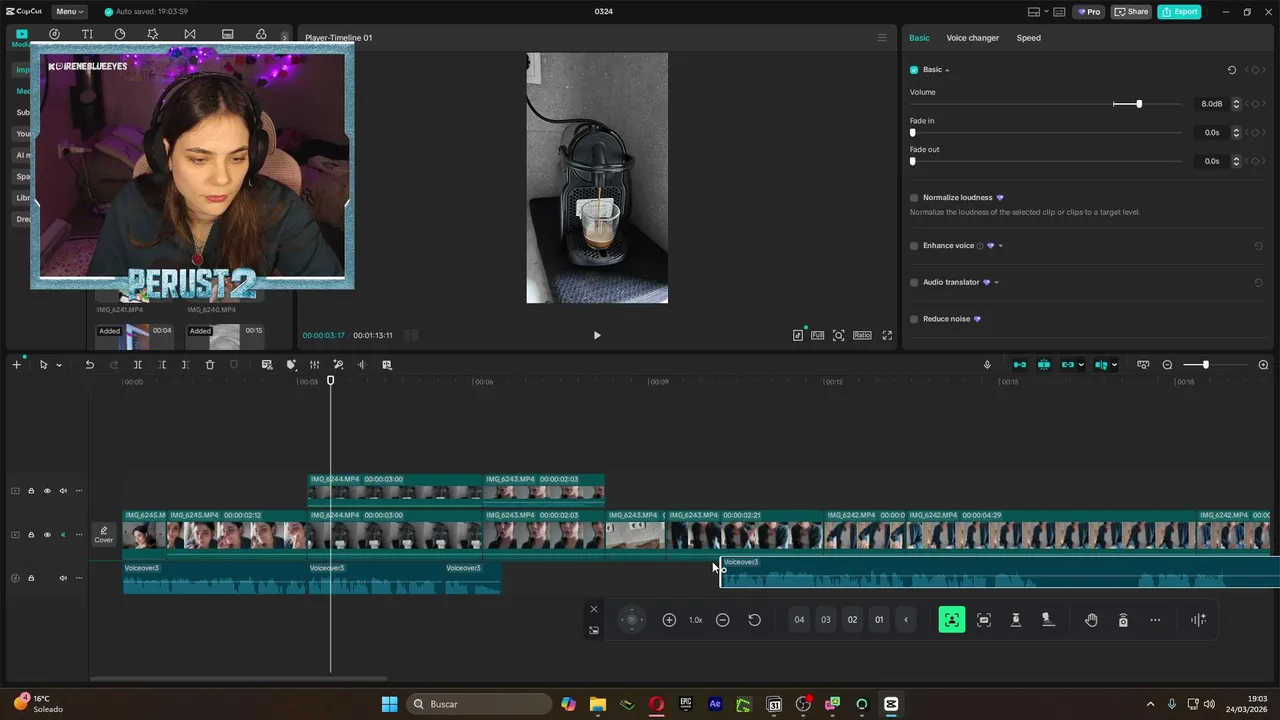Click the Fade in 0.0s value field
The width and height of the screenshot is (1280, 720).
click(x=1211, y=132)
